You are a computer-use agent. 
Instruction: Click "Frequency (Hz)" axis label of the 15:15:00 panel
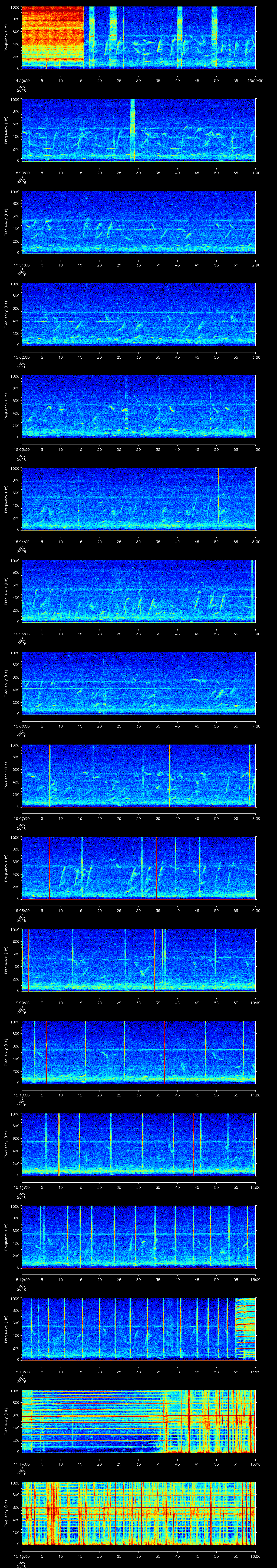pyautogui.click(x=6, y=1514)
